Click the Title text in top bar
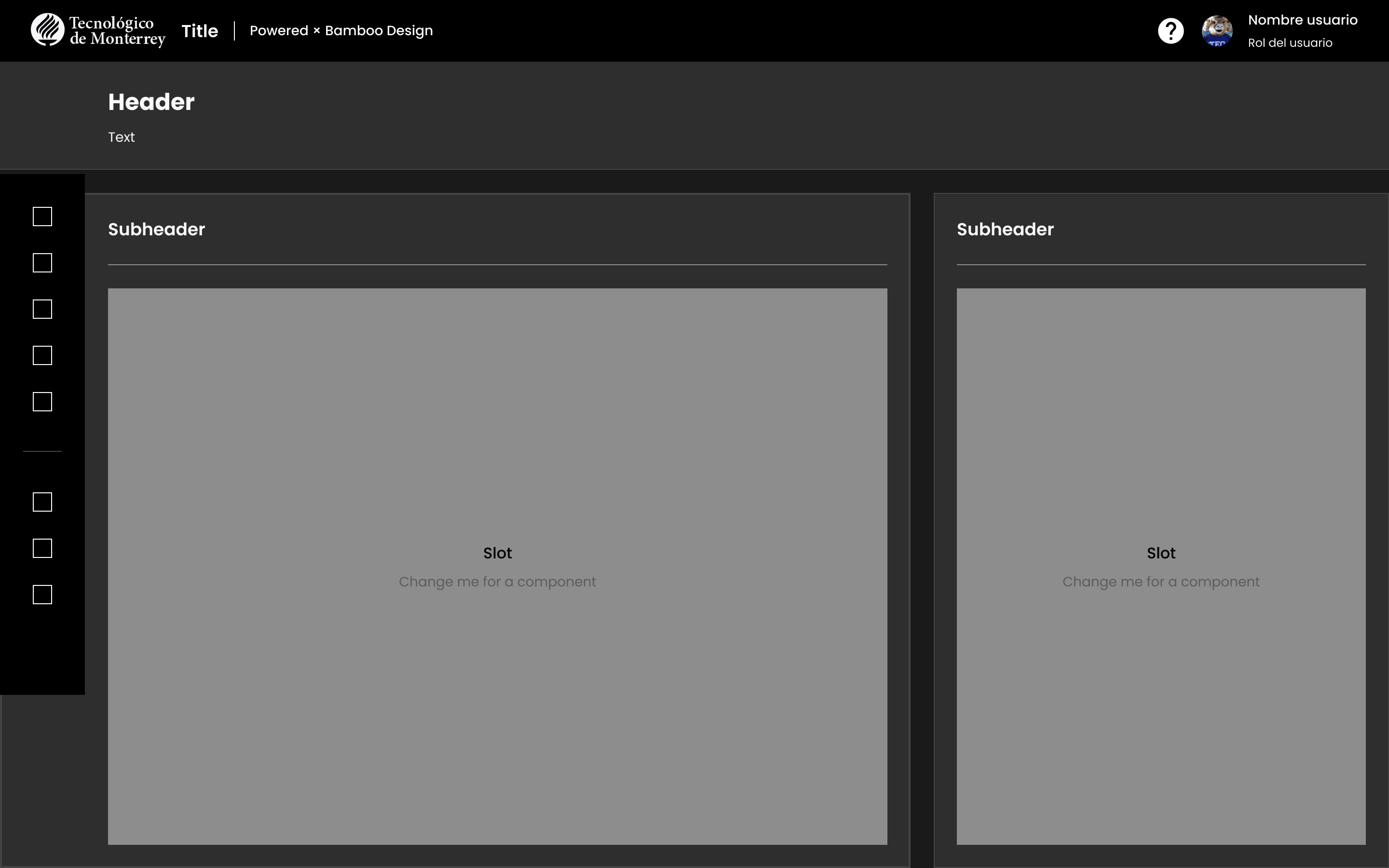Screen dimensions: 1389x868 200,31
